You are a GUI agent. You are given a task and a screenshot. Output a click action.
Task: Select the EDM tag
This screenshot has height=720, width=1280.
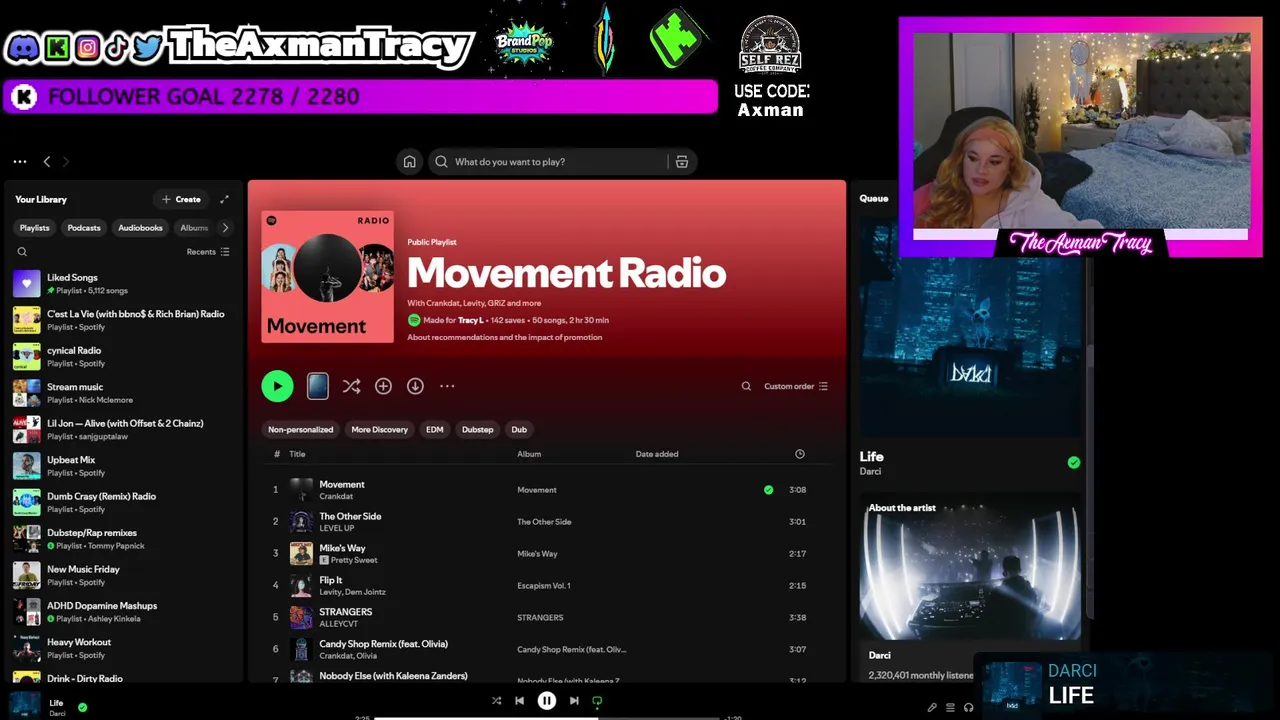coord(434,430)
